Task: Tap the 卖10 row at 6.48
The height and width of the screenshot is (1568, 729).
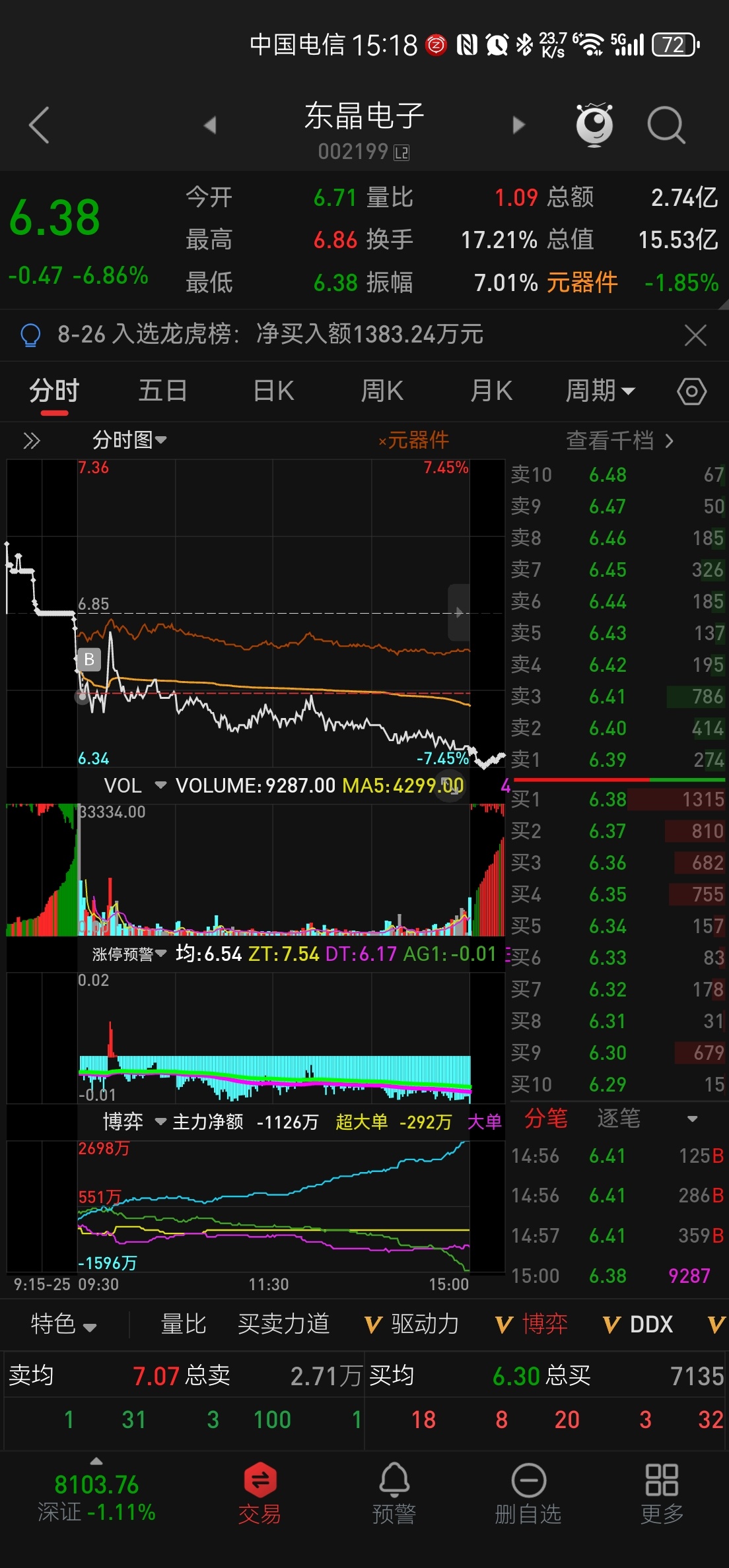Action: [617, 475]
